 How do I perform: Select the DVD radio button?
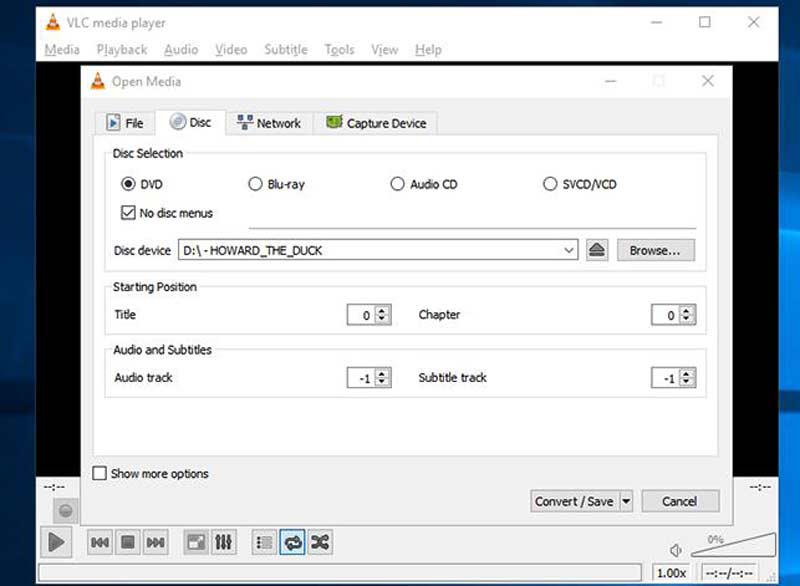(x=128, y=184)
